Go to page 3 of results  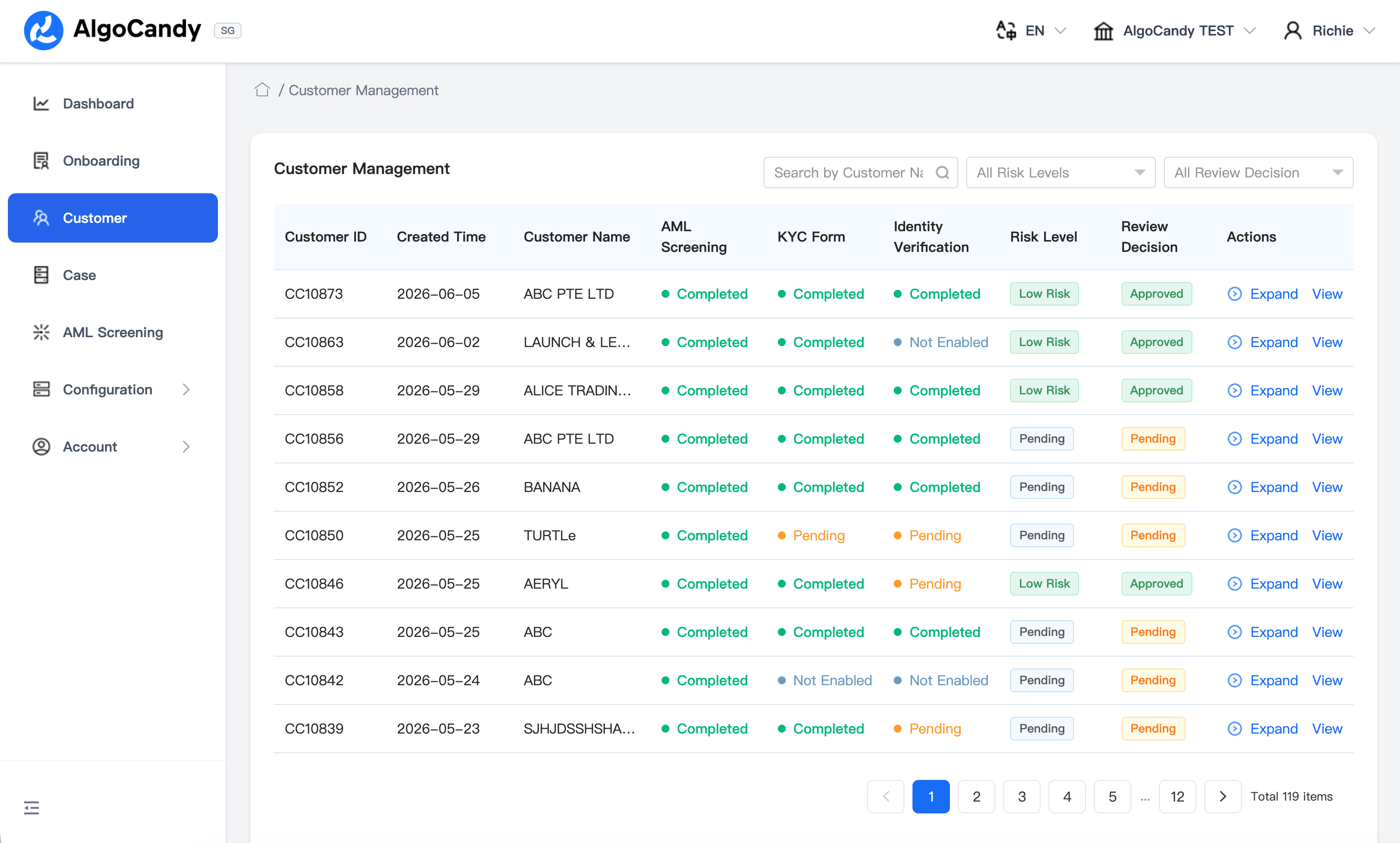[x=1021, y=797]
